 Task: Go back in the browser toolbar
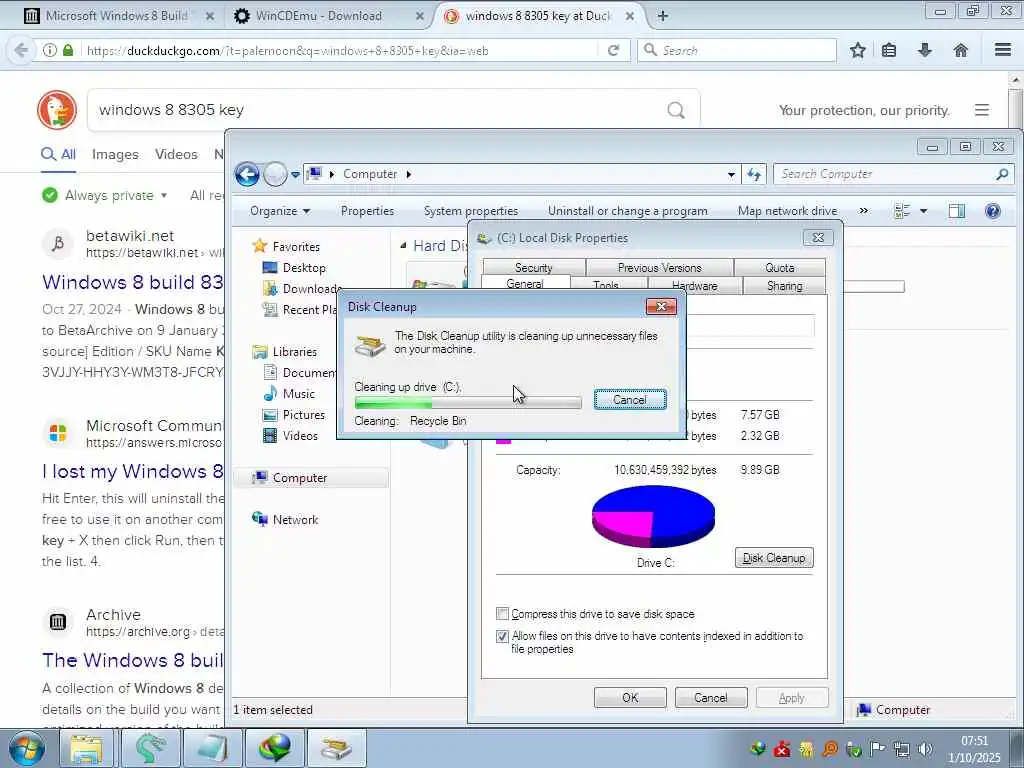[21, 50]
